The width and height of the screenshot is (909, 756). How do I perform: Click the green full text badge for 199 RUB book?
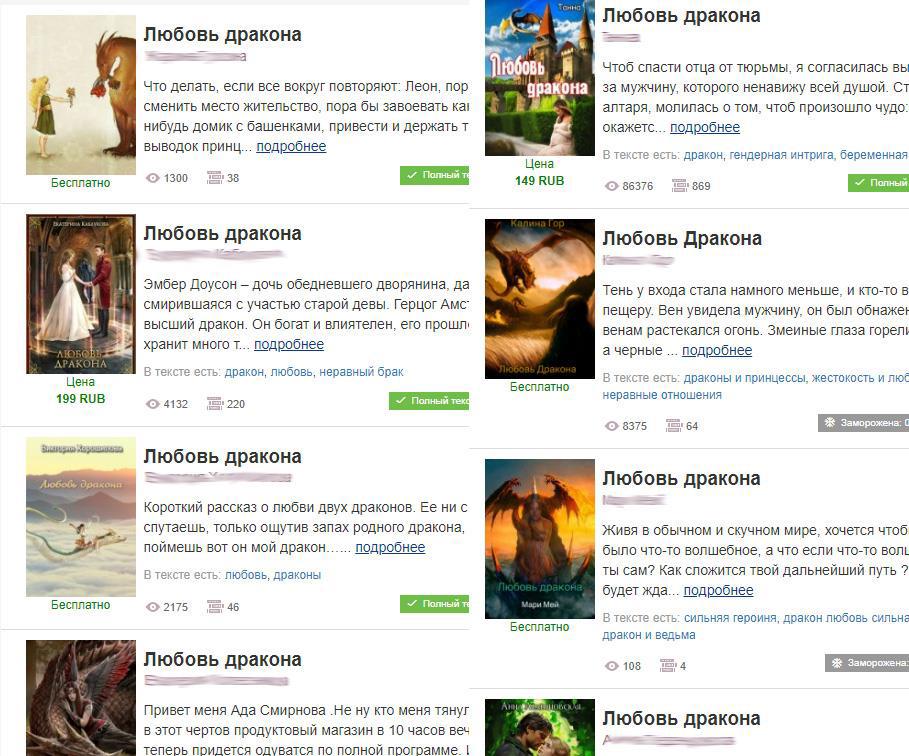[x=429, y=401]
